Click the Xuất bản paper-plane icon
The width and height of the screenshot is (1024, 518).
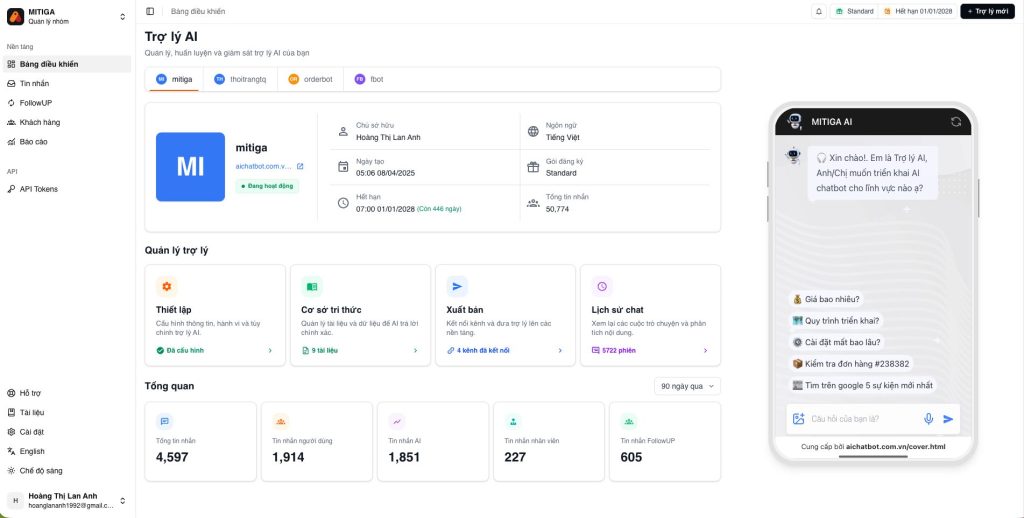coord(456,286)
